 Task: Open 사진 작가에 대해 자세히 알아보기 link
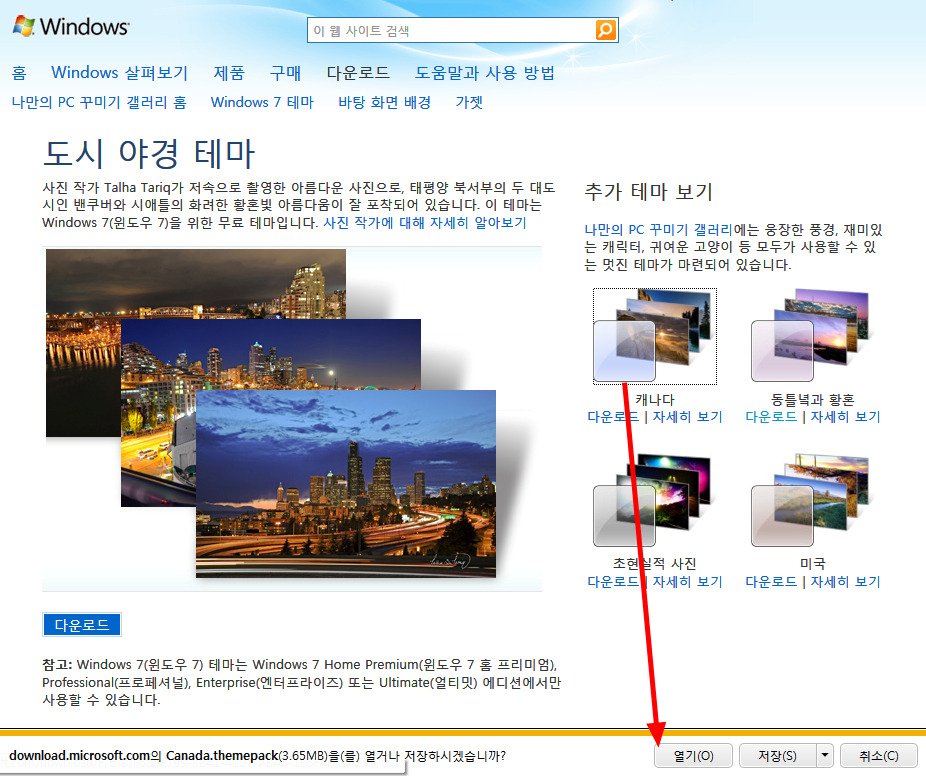425,223
